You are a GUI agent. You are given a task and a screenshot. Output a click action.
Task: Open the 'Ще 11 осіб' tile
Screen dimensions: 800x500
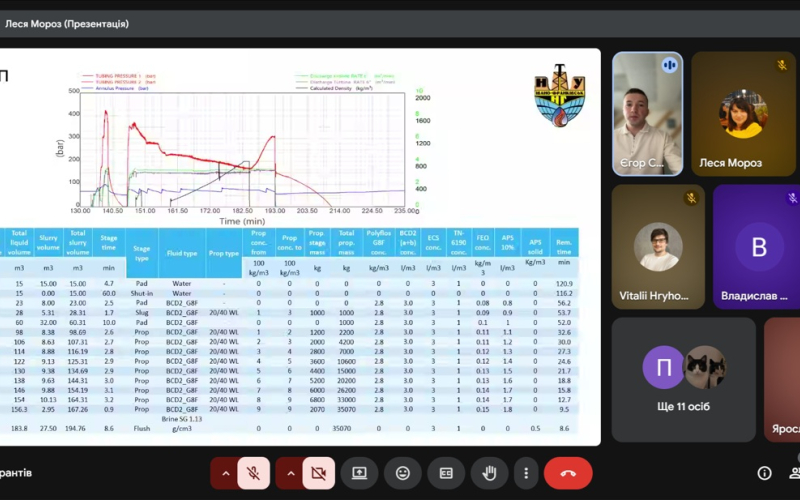(681, 382)
